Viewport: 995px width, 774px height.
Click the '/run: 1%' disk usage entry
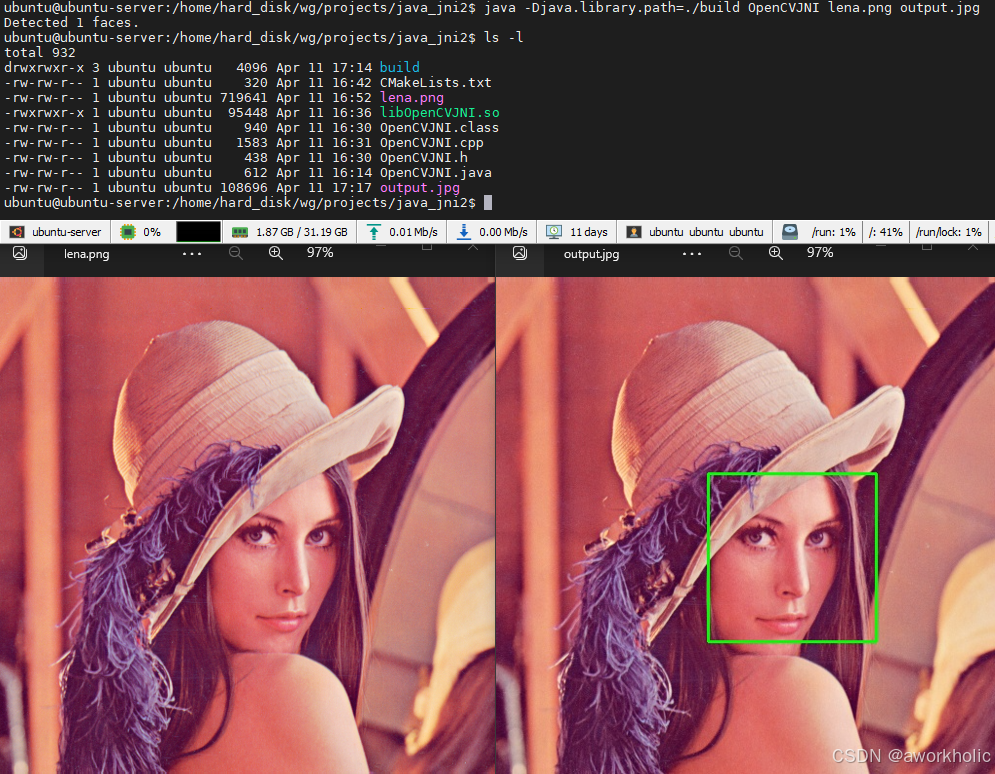point(833,232)
